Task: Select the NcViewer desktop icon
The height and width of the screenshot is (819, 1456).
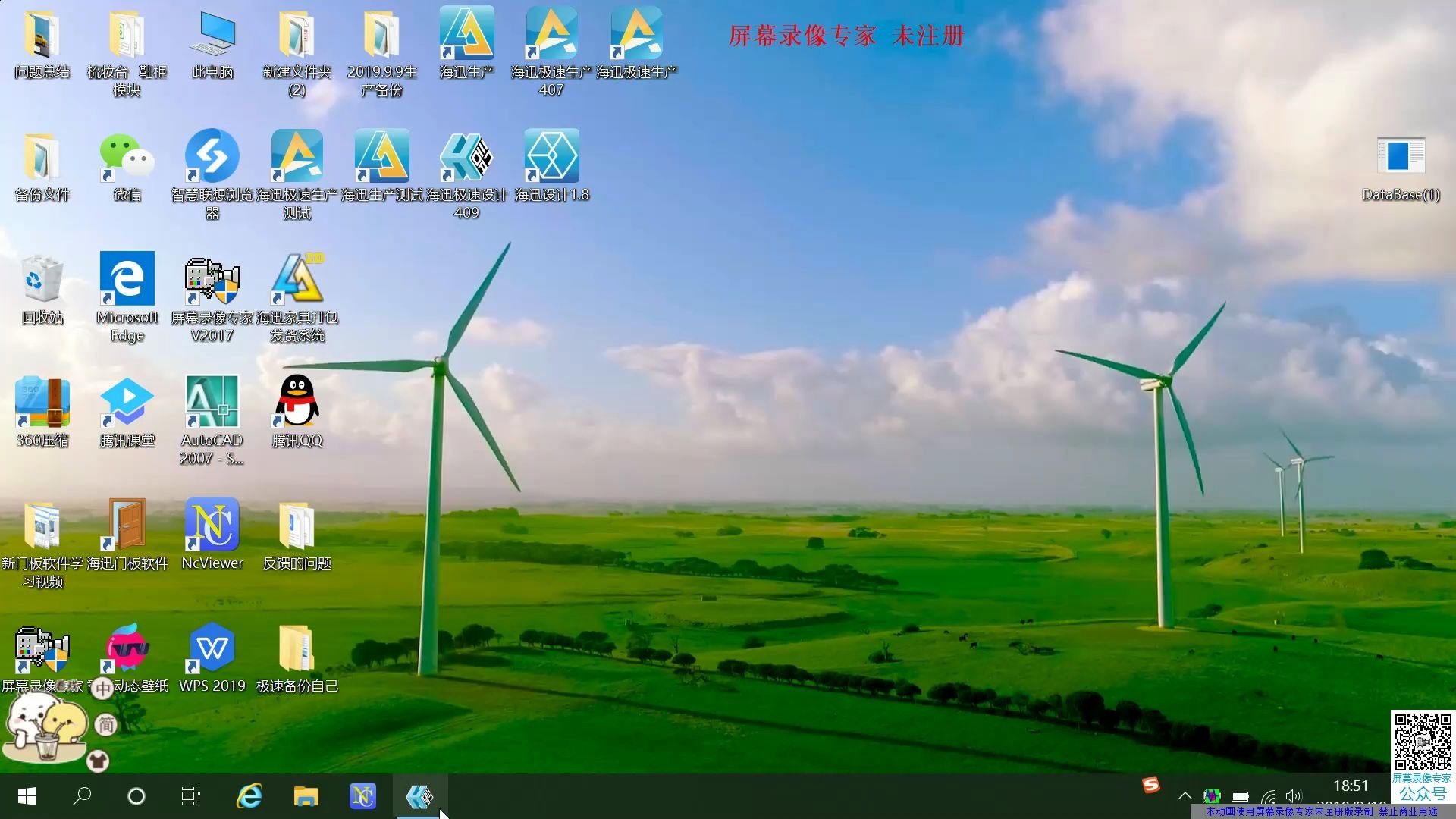Action: [x=212, y=525]
